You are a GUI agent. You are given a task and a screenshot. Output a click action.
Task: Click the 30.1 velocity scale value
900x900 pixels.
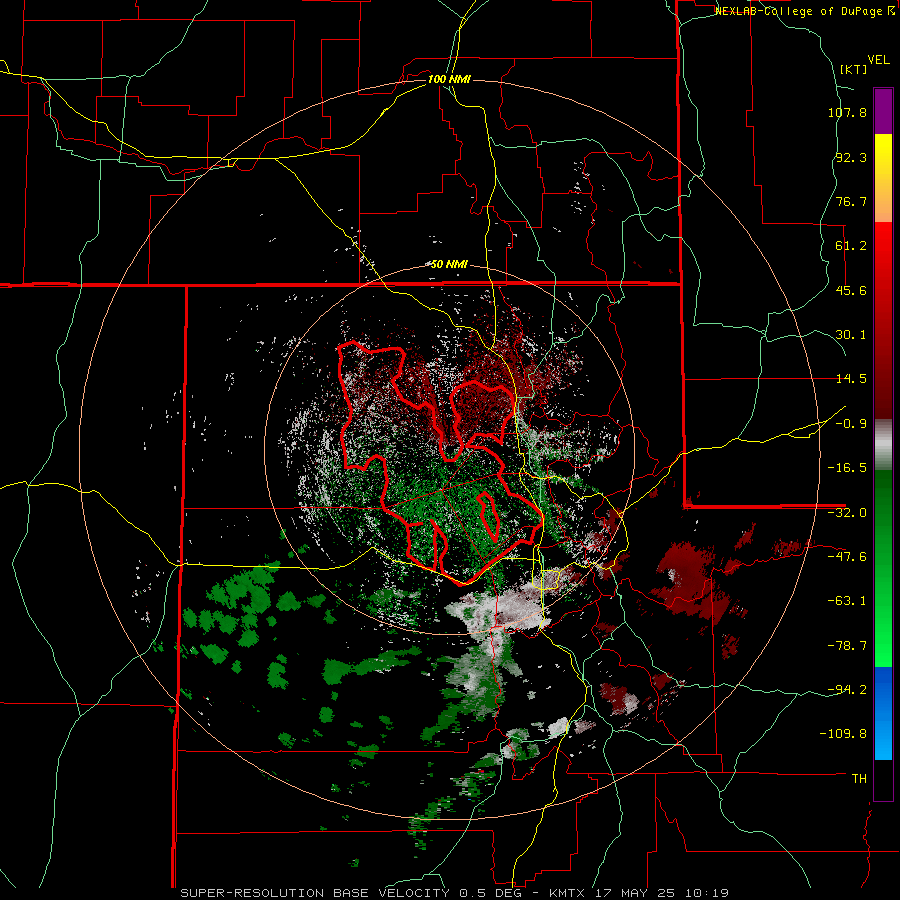point(851,335)
